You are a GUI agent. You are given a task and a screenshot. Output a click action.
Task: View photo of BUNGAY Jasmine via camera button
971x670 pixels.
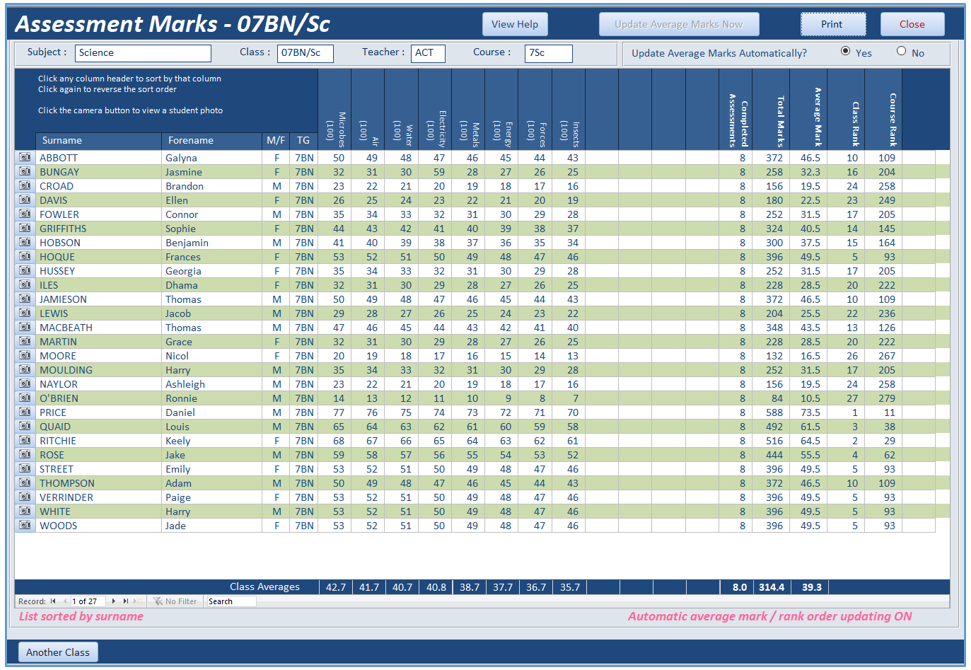click(x=25, y=172)
